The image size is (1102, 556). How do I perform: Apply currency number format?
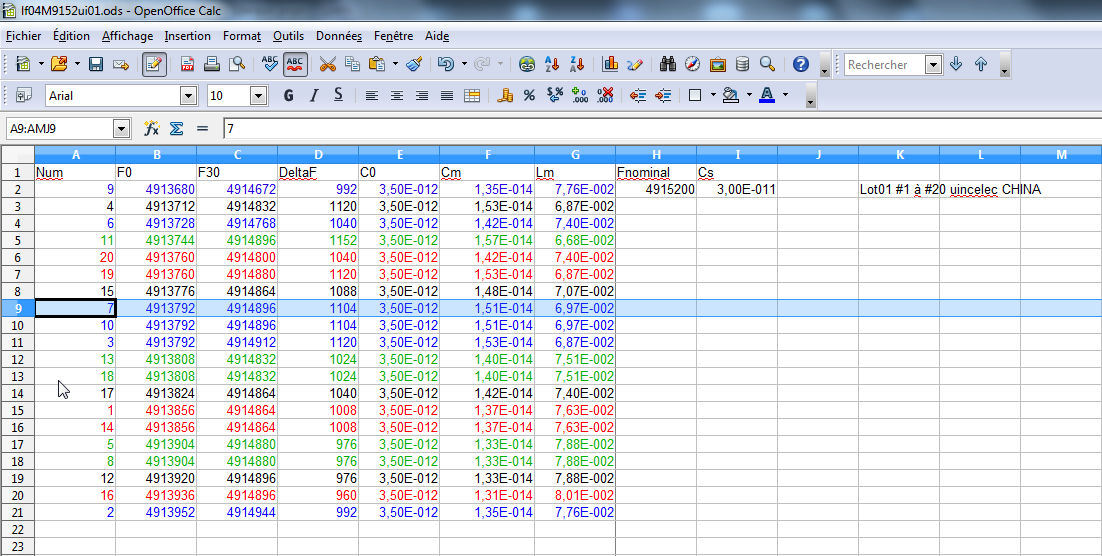pos(505,96)
